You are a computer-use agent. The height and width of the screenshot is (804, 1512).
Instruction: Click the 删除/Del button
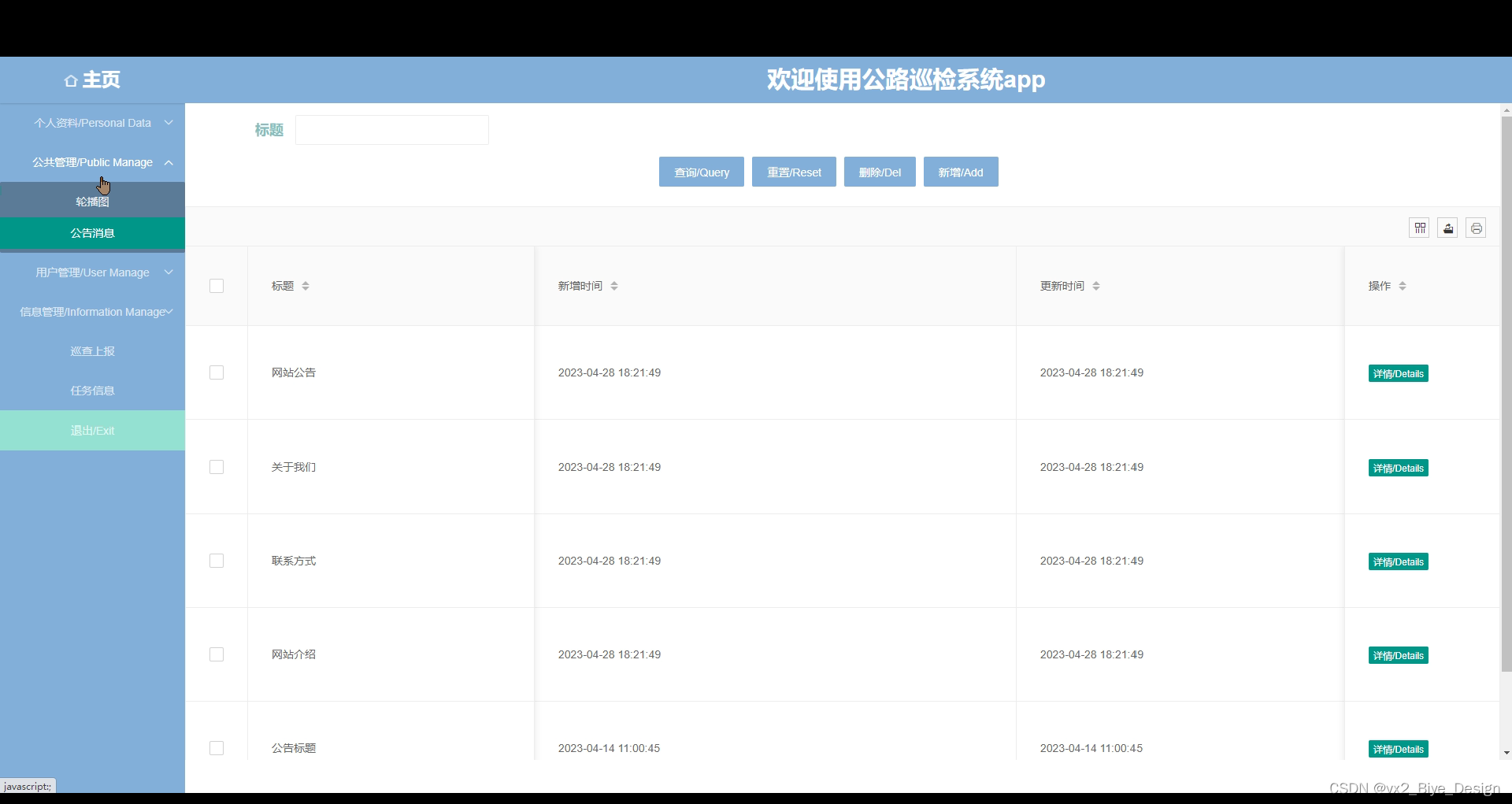point(880,172)
